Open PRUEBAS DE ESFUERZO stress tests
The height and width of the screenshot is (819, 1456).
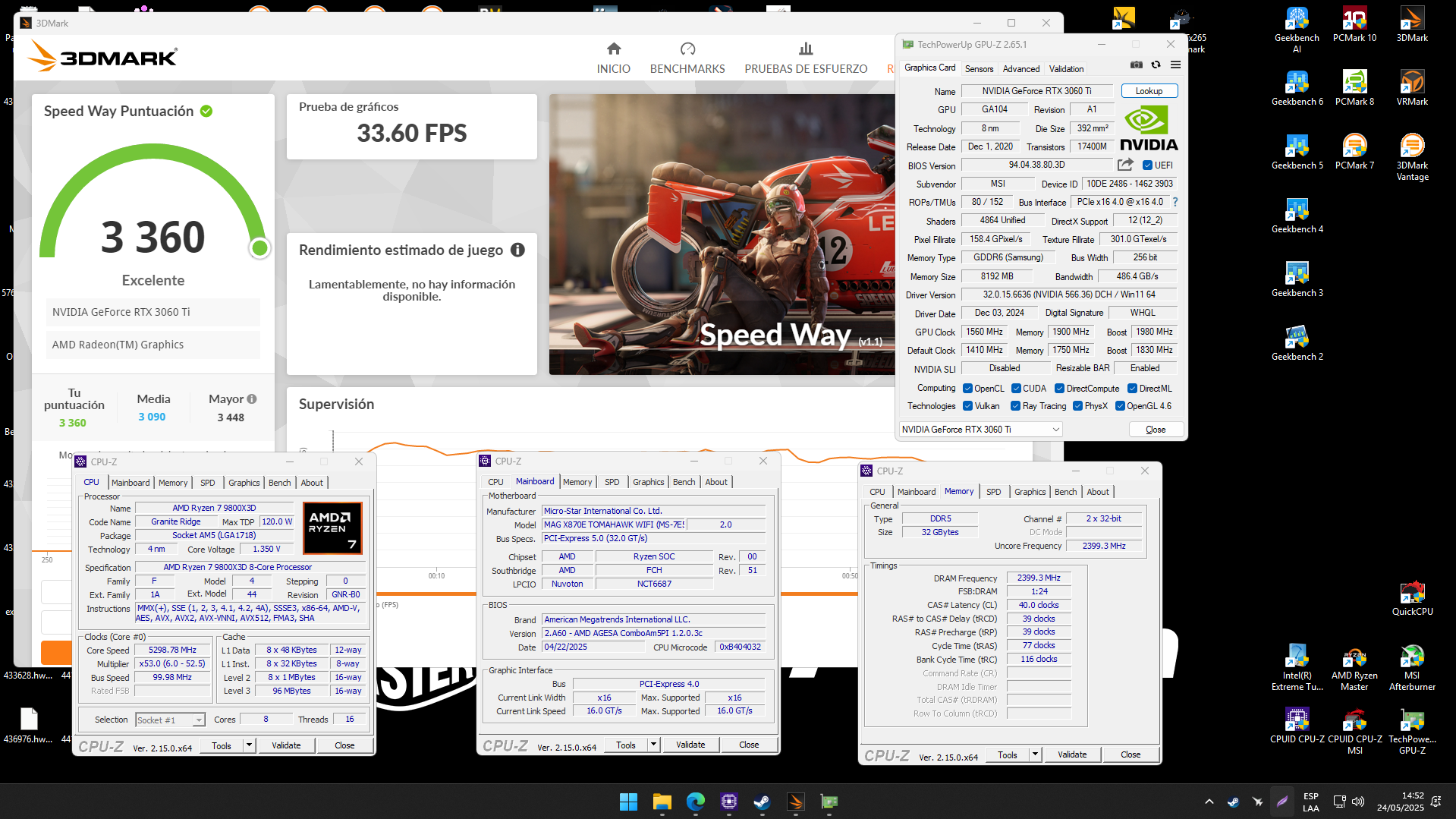806,58
